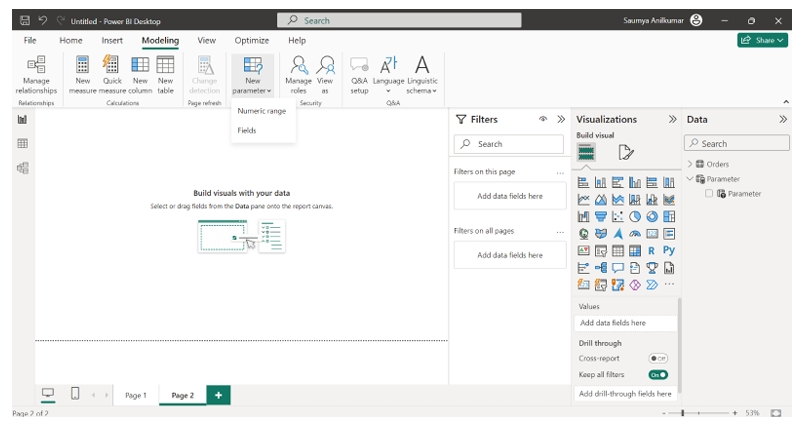Select the Area chart visual
Screen dimensions: 812x429
(600, 199)
